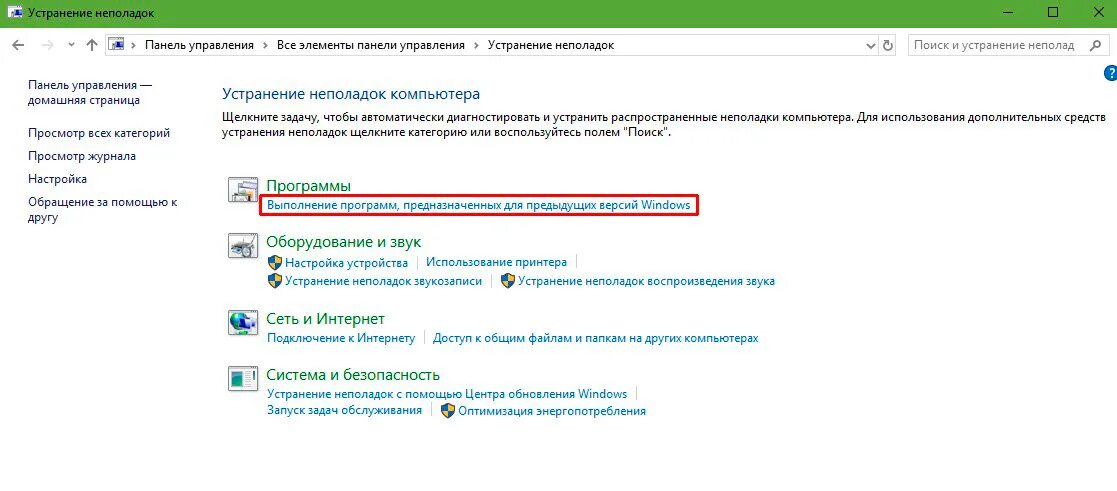1117x491 pixels.
Task: Close the Устранение неполадок window
Action: coord(1098,13)
